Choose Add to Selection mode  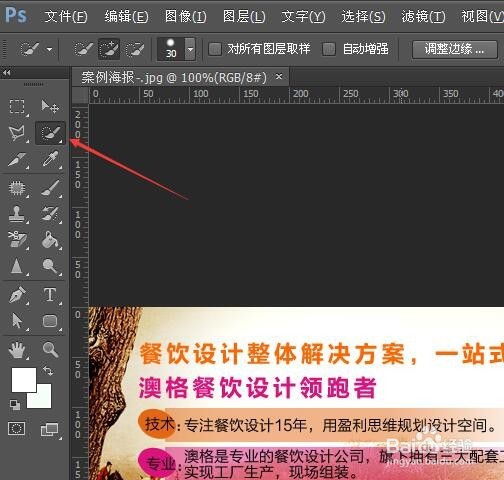[109, 49]
